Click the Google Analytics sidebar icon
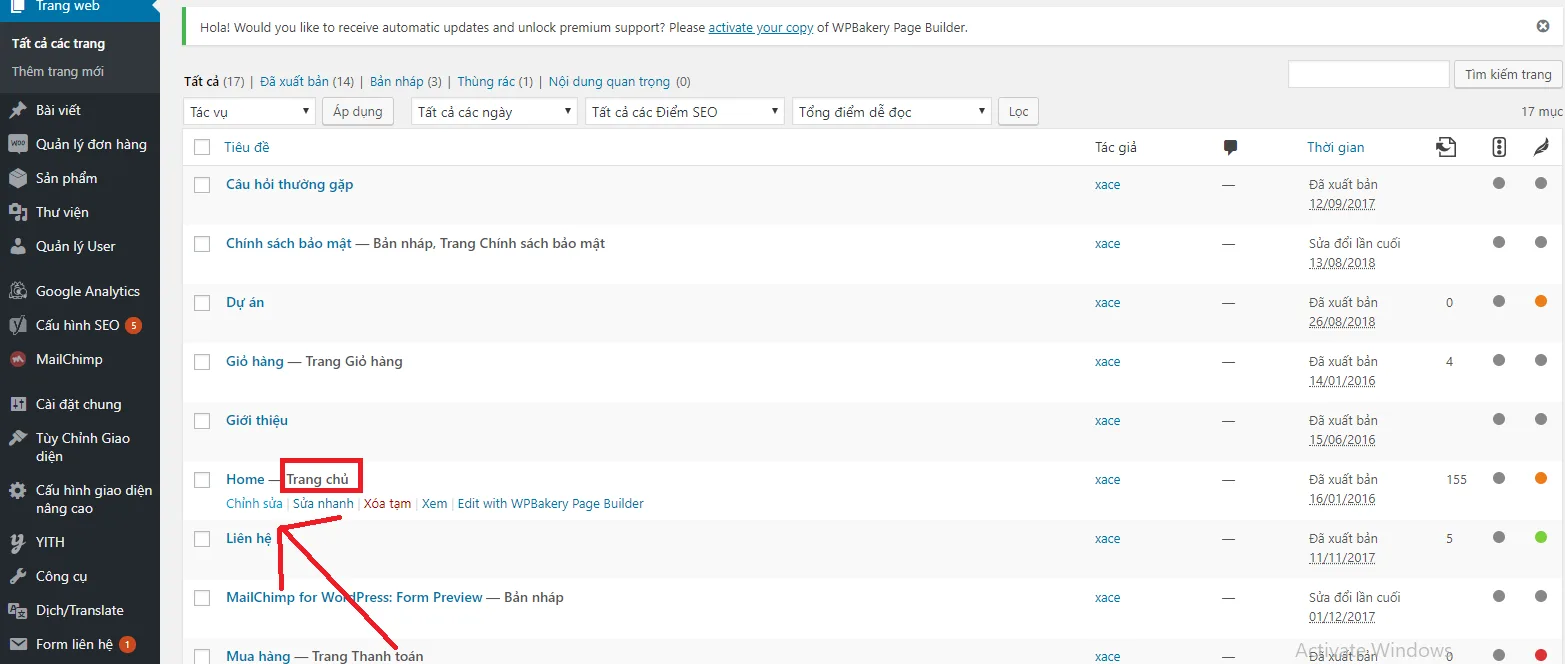1565x664 pixels. coord(18,291)
